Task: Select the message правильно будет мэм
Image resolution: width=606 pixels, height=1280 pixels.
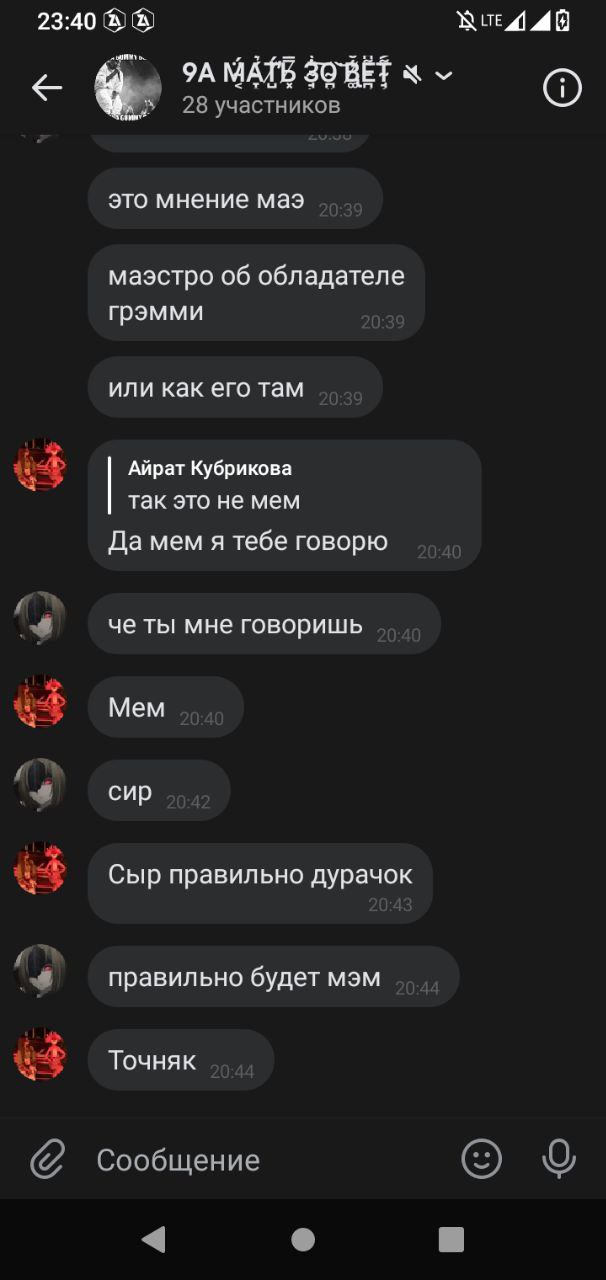Action: coord(273,977)
